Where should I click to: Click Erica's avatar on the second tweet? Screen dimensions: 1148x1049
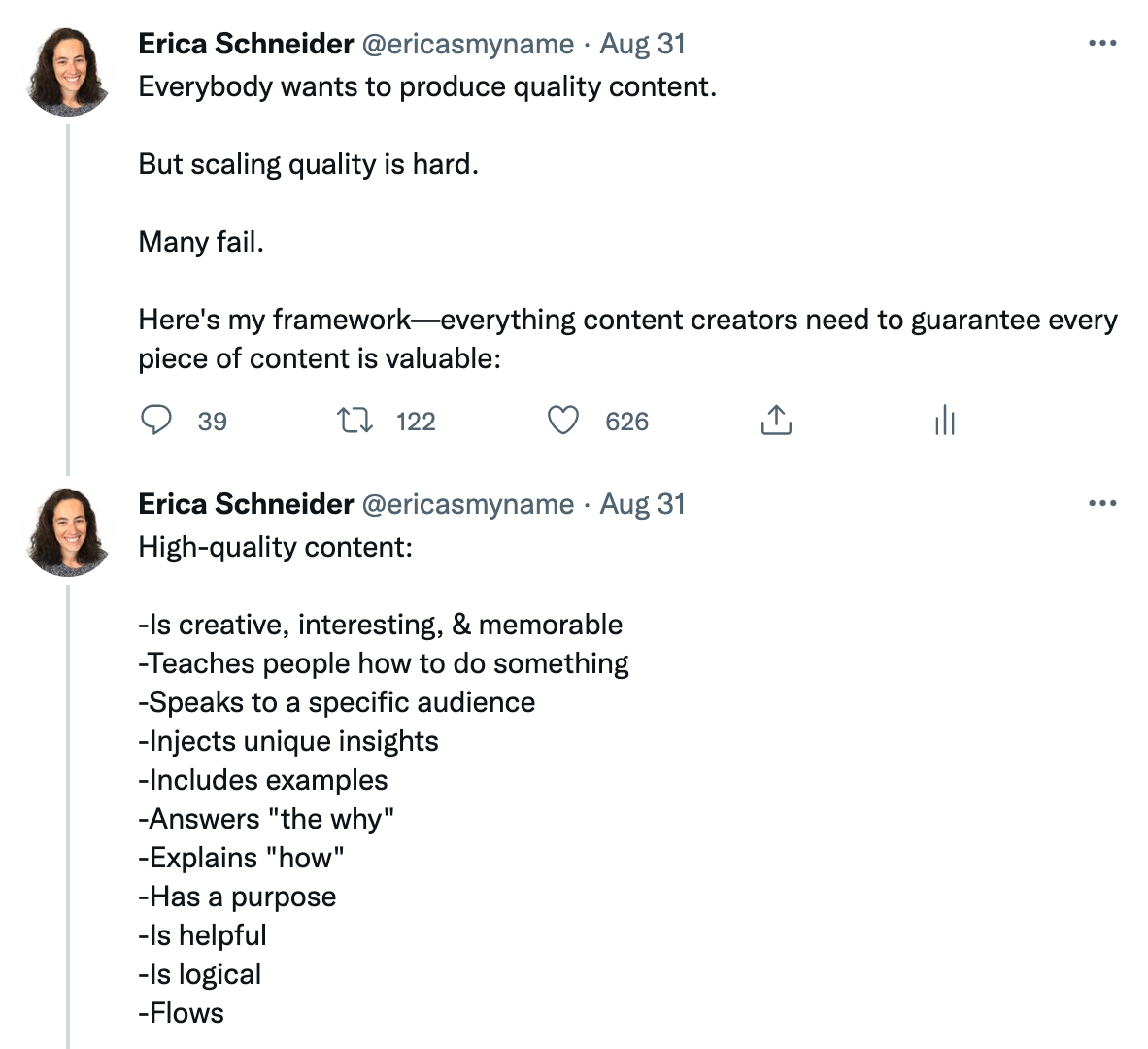pos(69,531)
